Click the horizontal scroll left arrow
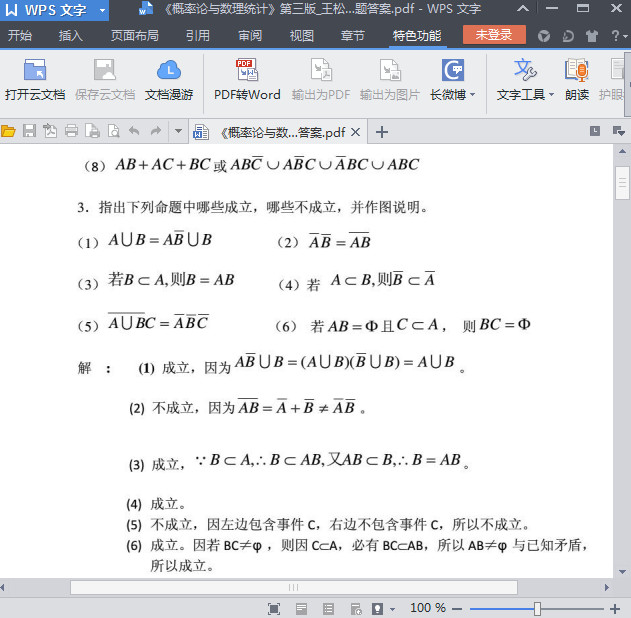 tap(3, 587)
